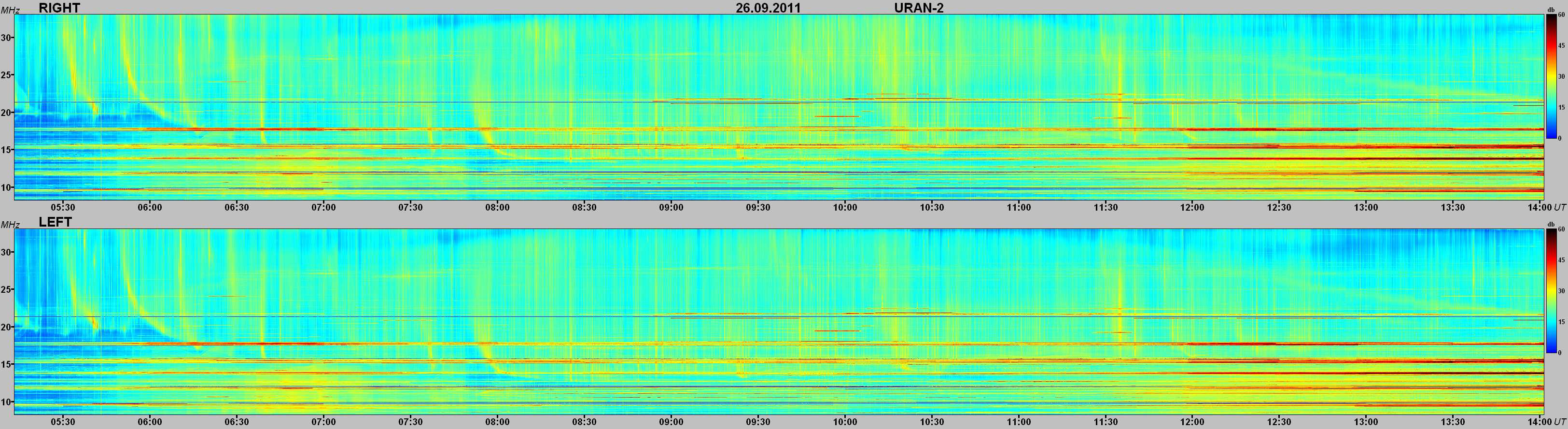Select the 06:30 tick on lower time axis
Viewport: 1568px width, 429px height.
[237, 422]
